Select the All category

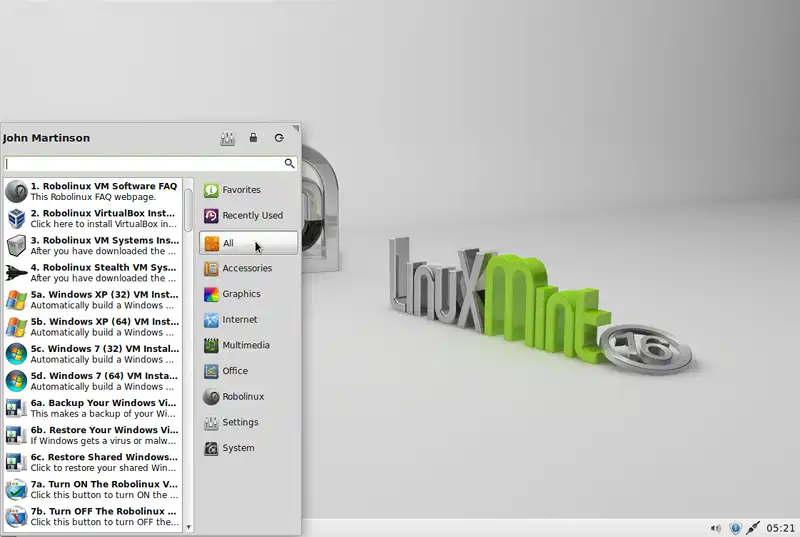(x=248, y=243)
